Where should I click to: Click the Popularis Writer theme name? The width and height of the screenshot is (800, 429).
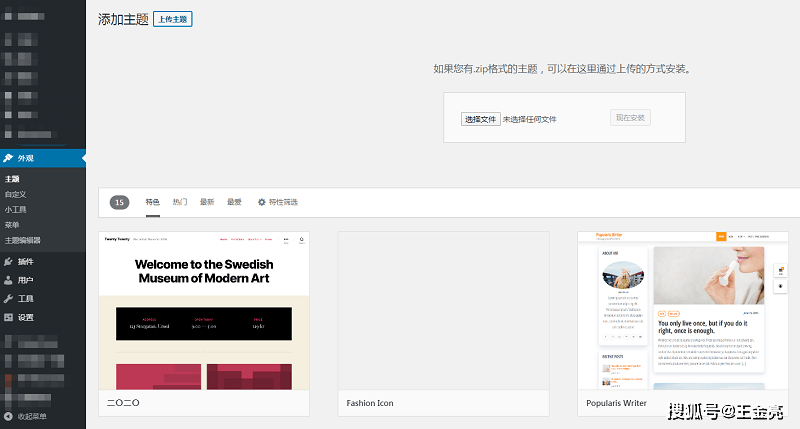tap(616, 403)
